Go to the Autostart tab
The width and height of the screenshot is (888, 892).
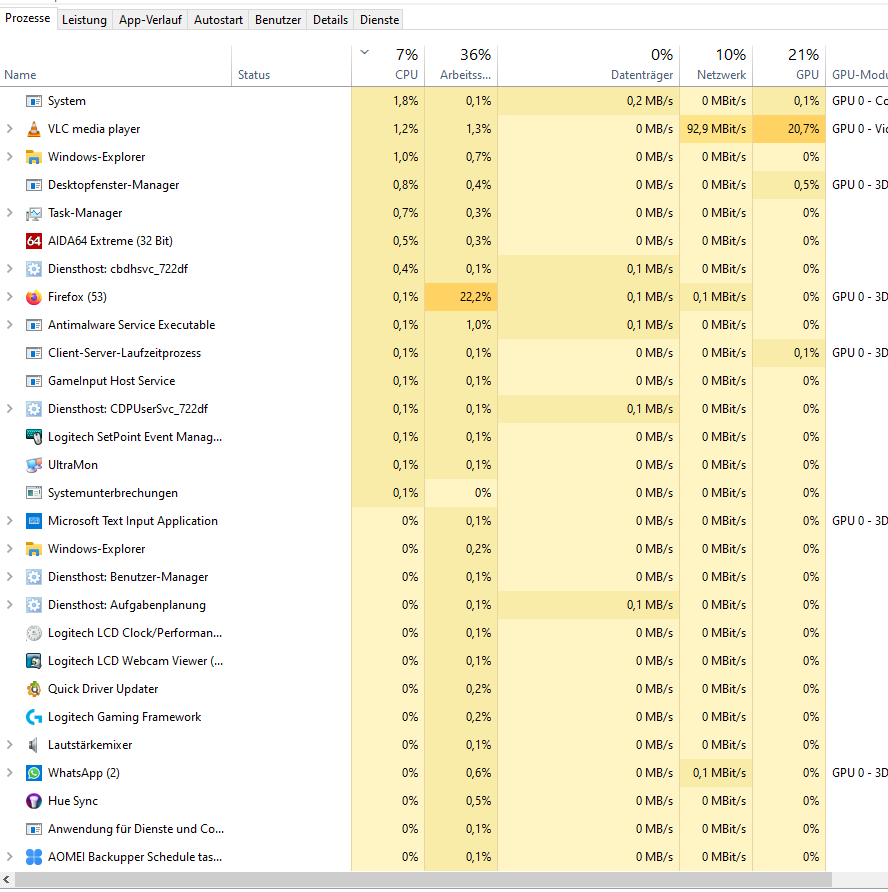218,20
